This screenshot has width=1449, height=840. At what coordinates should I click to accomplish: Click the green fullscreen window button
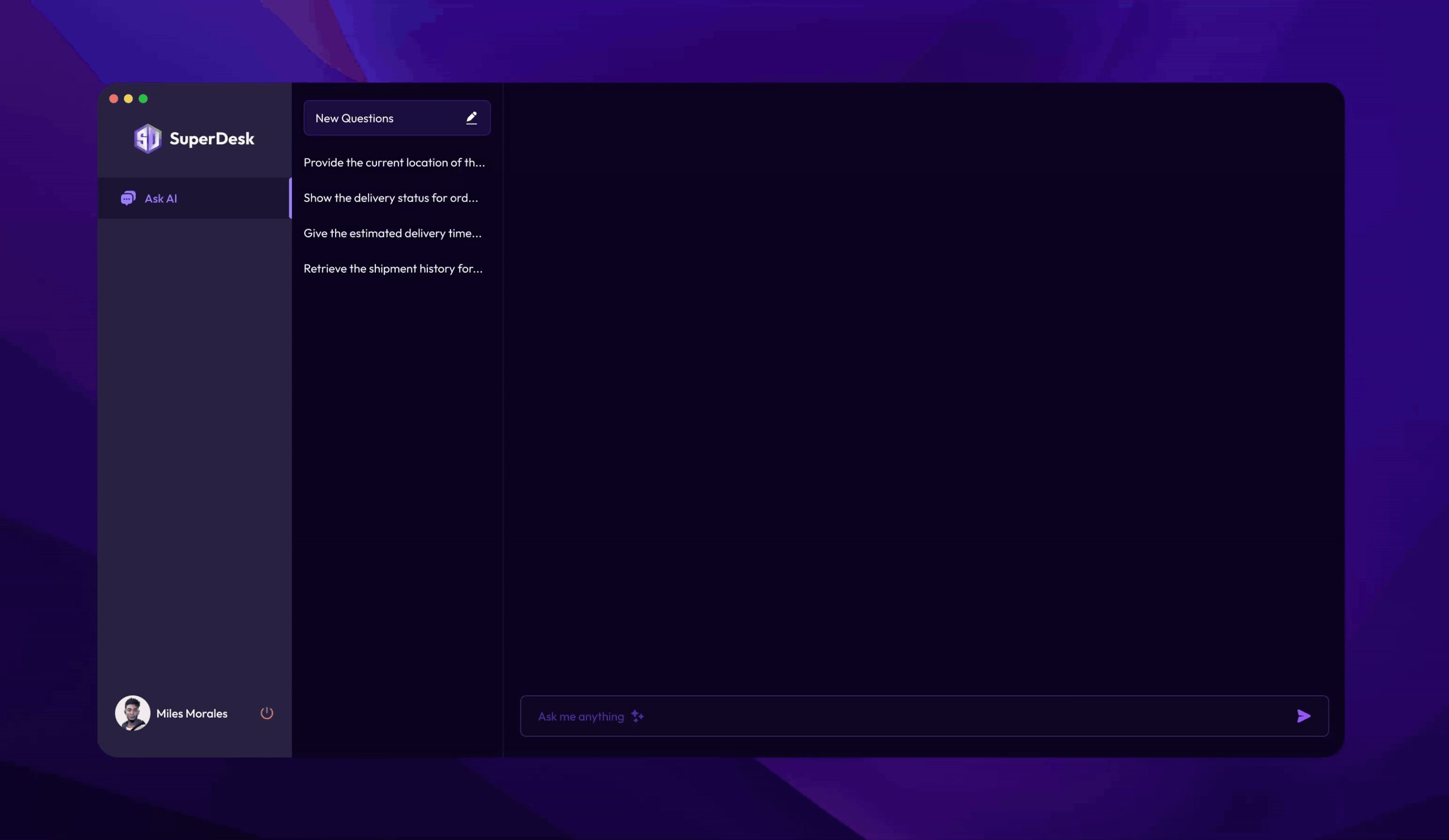click(143, 99)
